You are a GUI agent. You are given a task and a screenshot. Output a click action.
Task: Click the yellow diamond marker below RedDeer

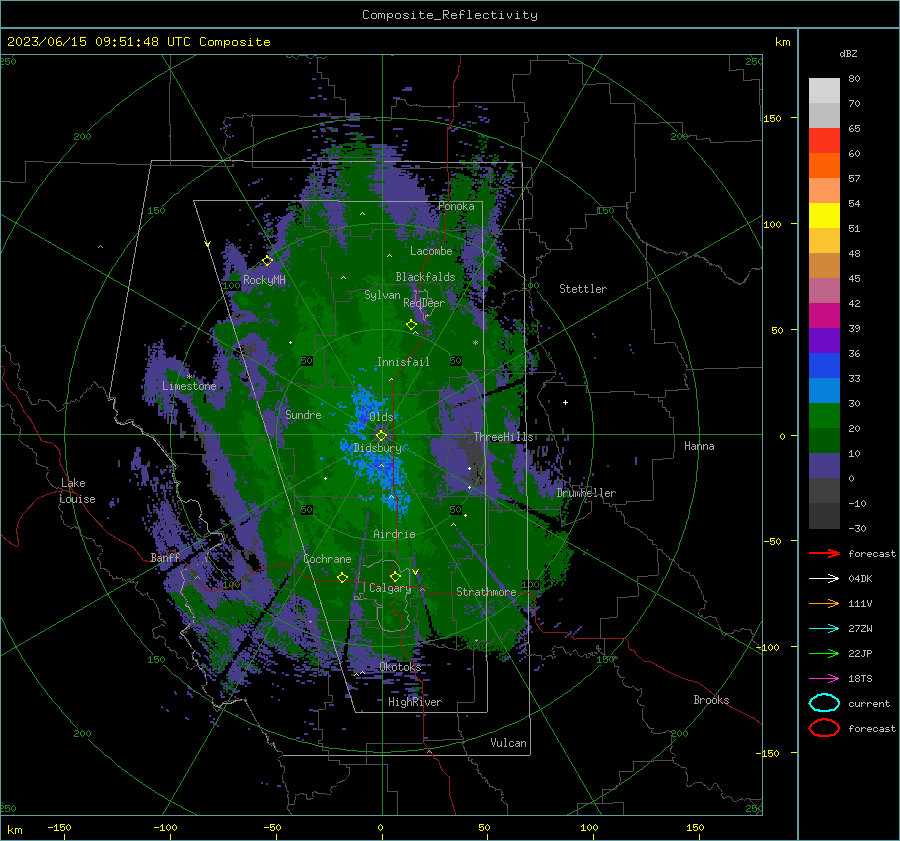[x=411, y=324]
